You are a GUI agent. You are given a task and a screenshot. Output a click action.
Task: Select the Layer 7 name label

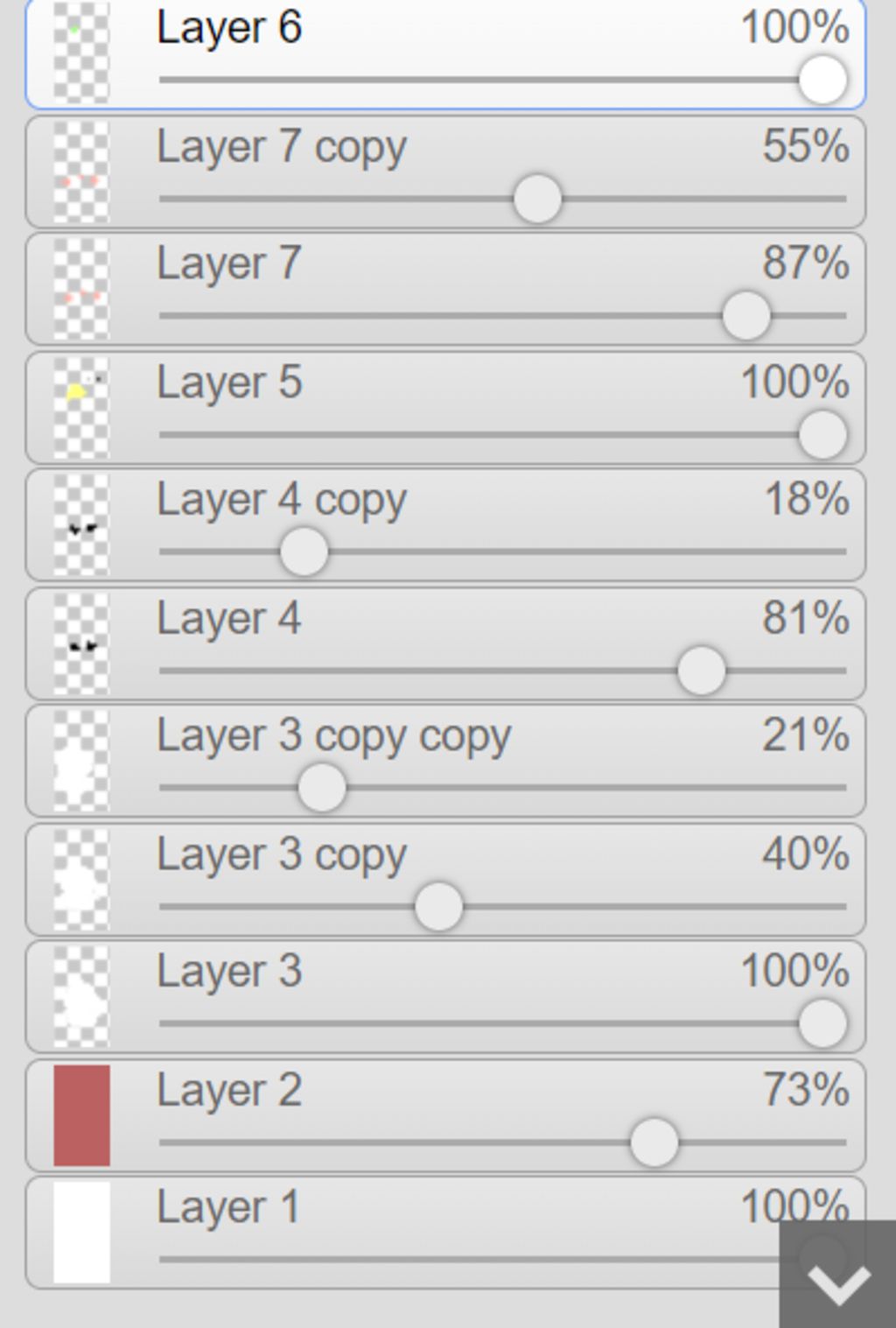click(229, 263)
